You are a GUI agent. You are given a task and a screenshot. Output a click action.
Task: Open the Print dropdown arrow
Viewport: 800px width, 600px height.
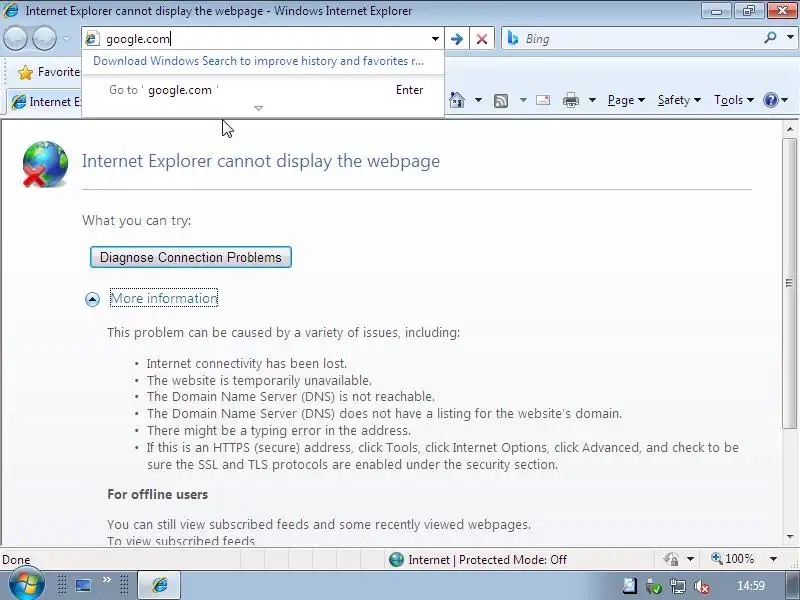pos(592,100)
